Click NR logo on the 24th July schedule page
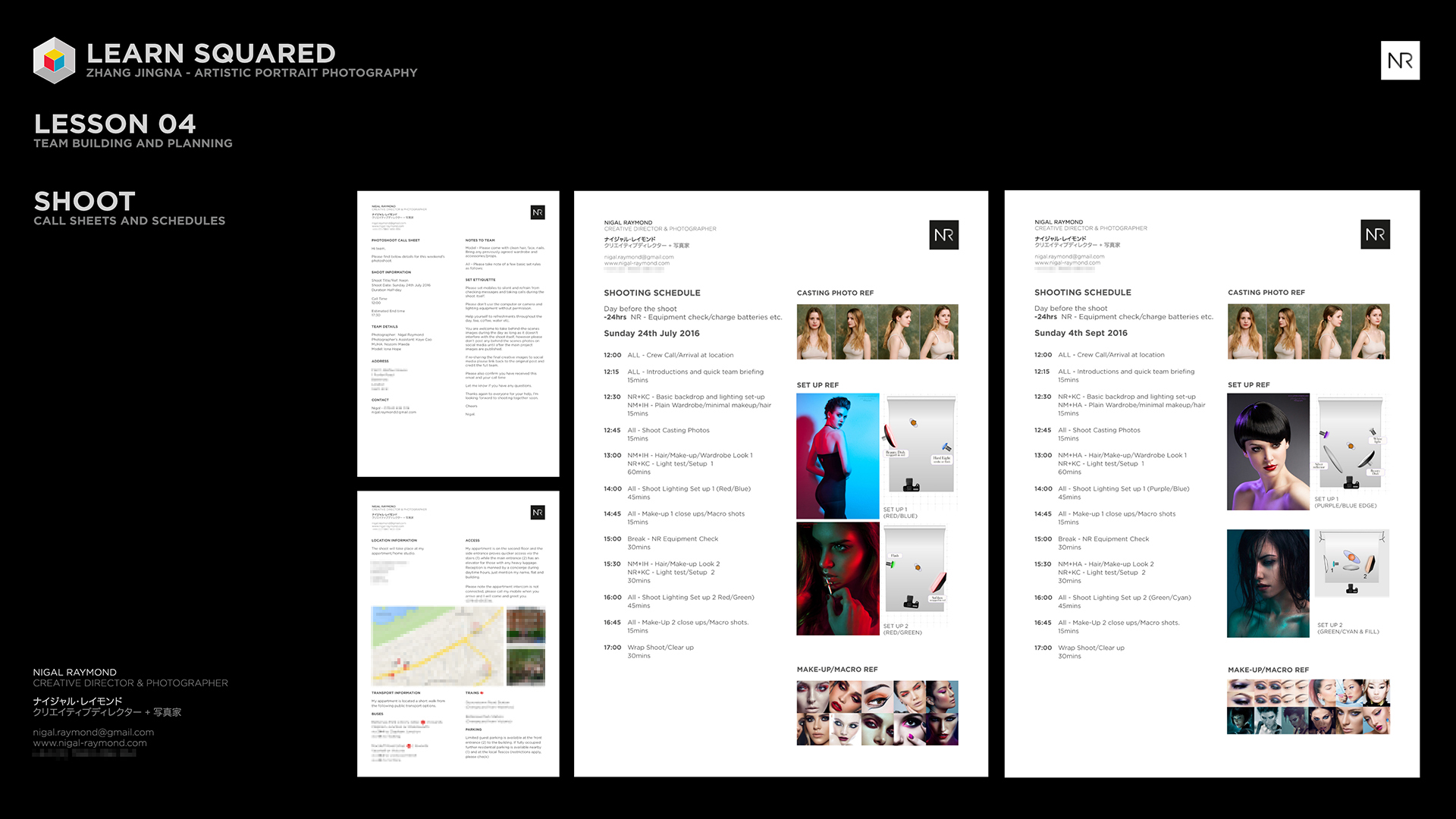Image resolution: width=1456 pixels, height=819 pixels. point(944,235)
